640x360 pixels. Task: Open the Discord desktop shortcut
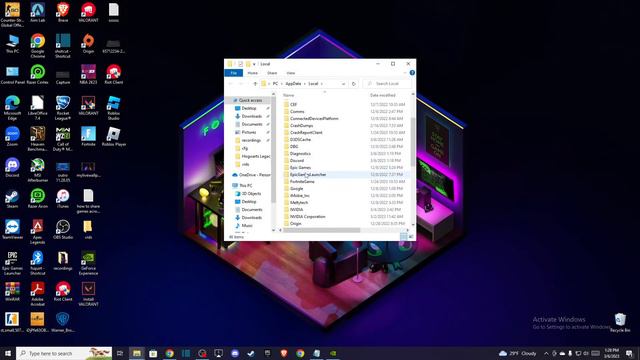[x=12, y=168]
